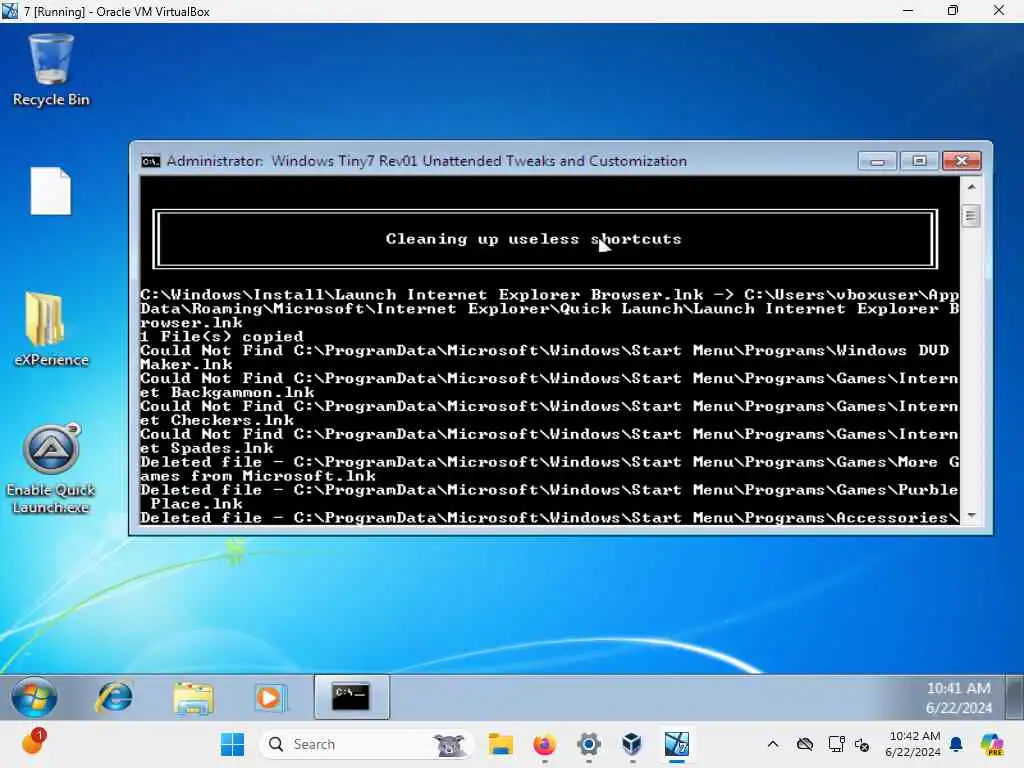Show hidden system tray icons chevron
This screenshot has width=1024, height=768.
click(773, 744)
